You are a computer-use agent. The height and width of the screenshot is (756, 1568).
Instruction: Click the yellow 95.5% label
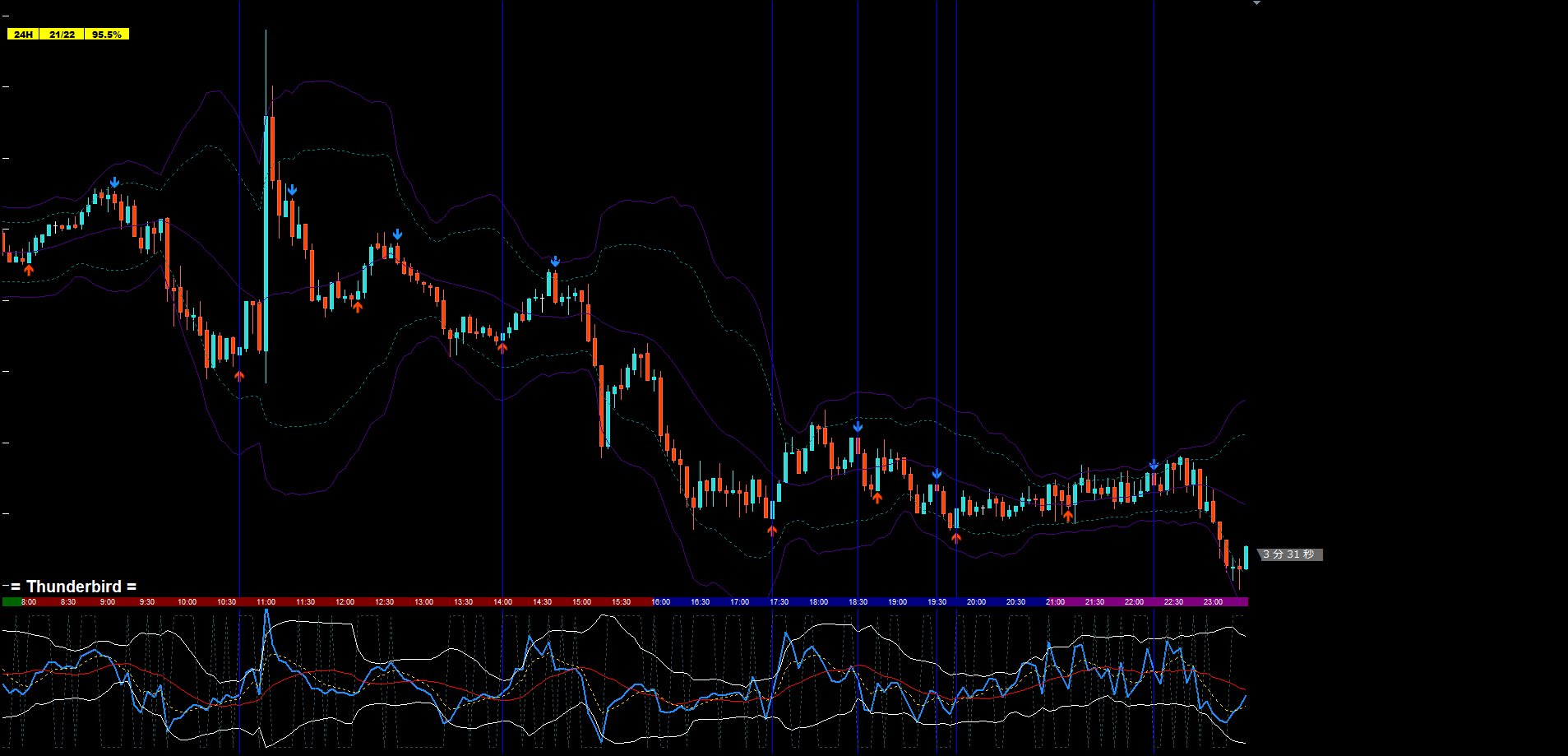pyautogui.click(x=107, y=35)
